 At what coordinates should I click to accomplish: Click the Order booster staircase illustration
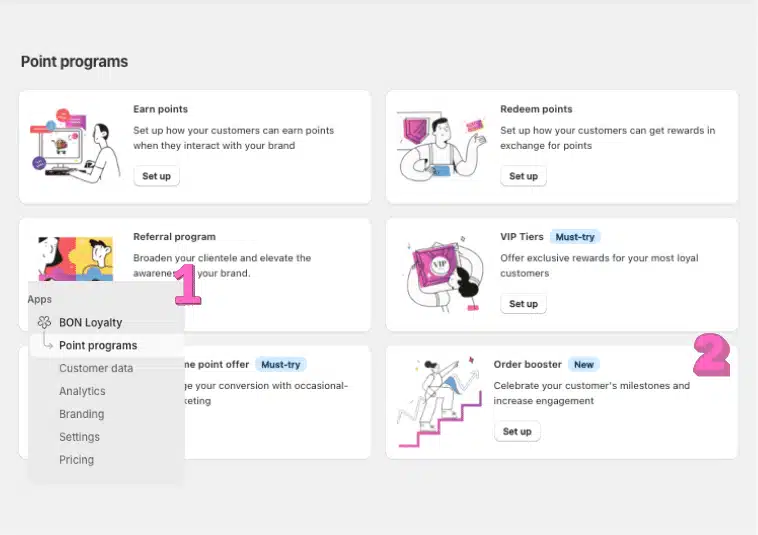[439, 402]
